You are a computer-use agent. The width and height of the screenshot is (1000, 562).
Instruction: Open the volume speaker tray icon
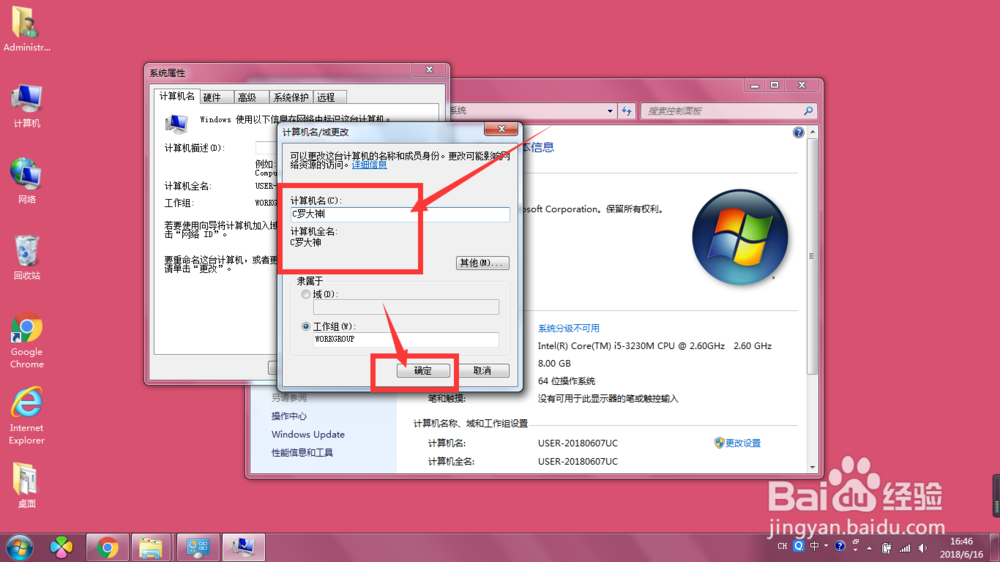(923, 547)
